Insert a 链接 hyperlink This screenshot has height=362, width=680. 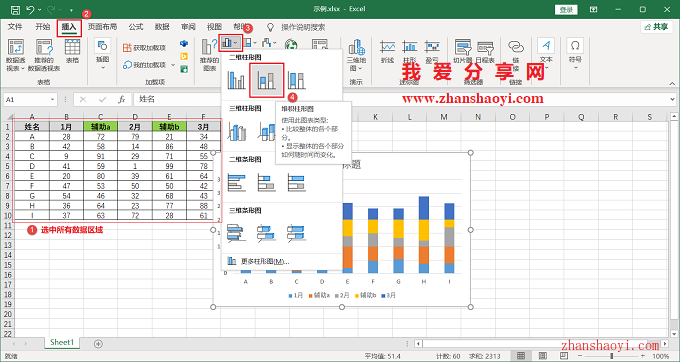pyautogui.click(x=516, y=54)
